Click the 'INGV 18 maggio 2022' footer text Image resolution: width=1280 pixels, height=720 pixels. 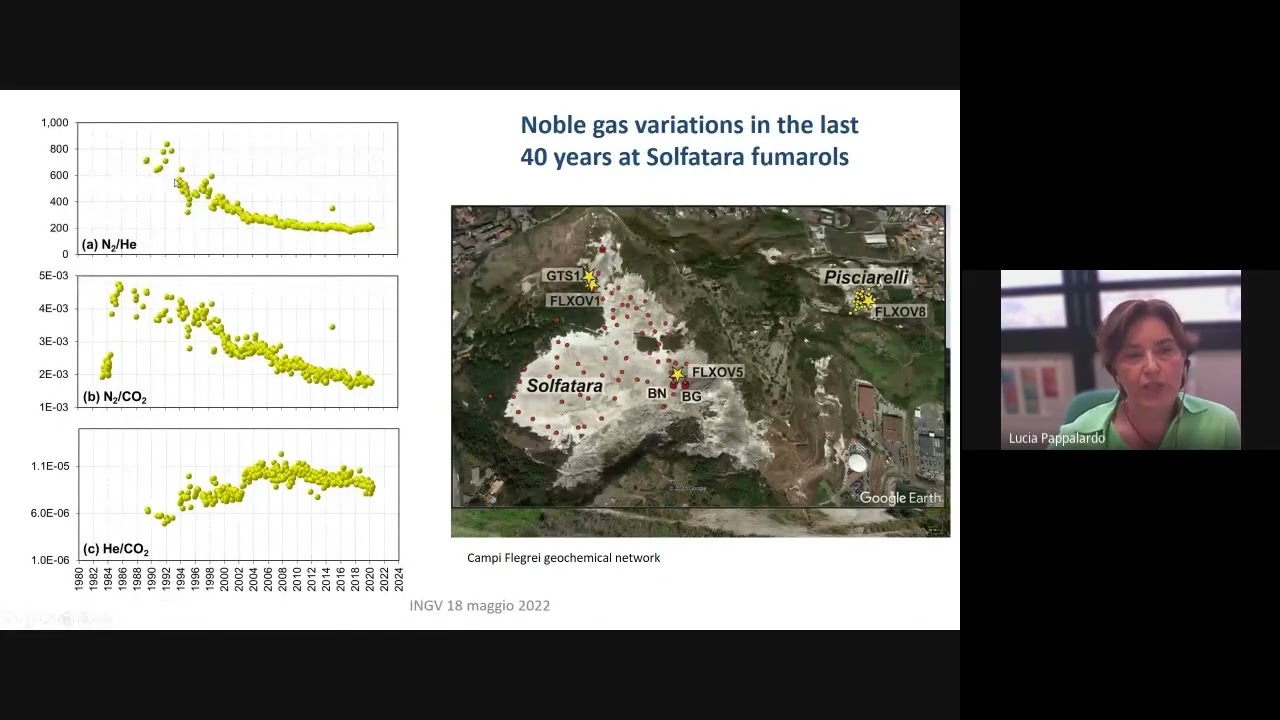479,605
